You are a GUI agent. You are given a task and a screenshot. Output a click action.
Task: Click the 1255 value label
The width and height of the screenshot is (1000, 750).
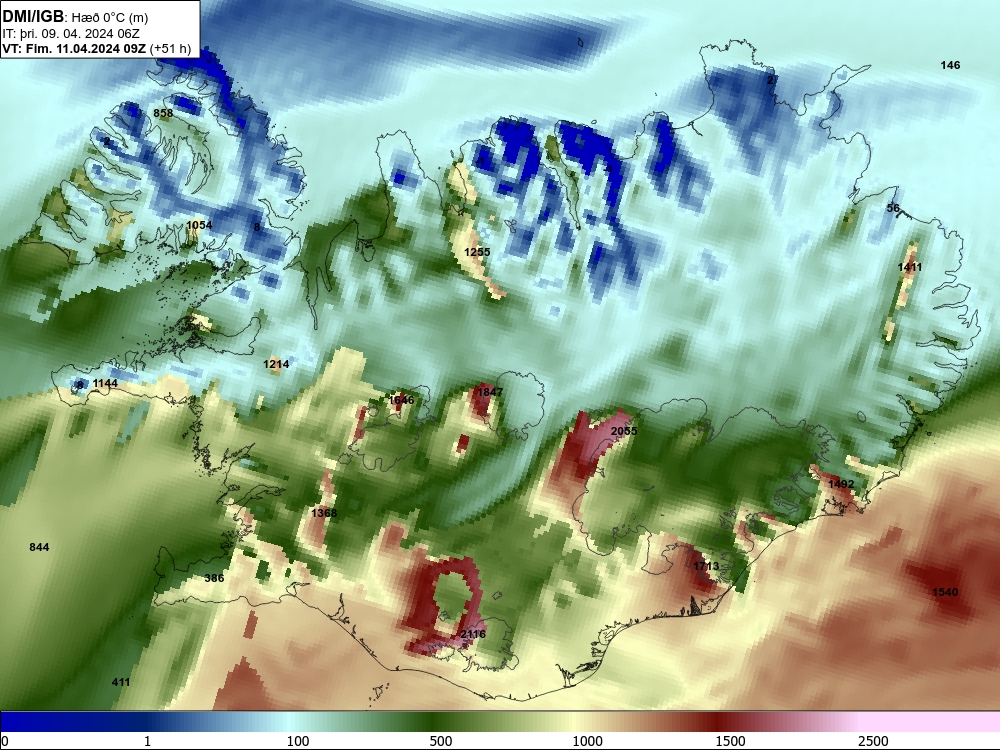pos(477,252)
